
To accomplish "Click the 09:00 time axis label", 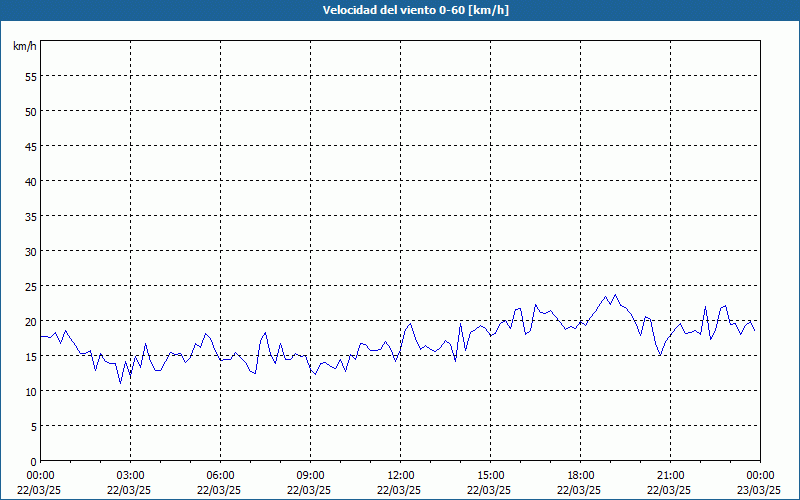I will (310, 476).
